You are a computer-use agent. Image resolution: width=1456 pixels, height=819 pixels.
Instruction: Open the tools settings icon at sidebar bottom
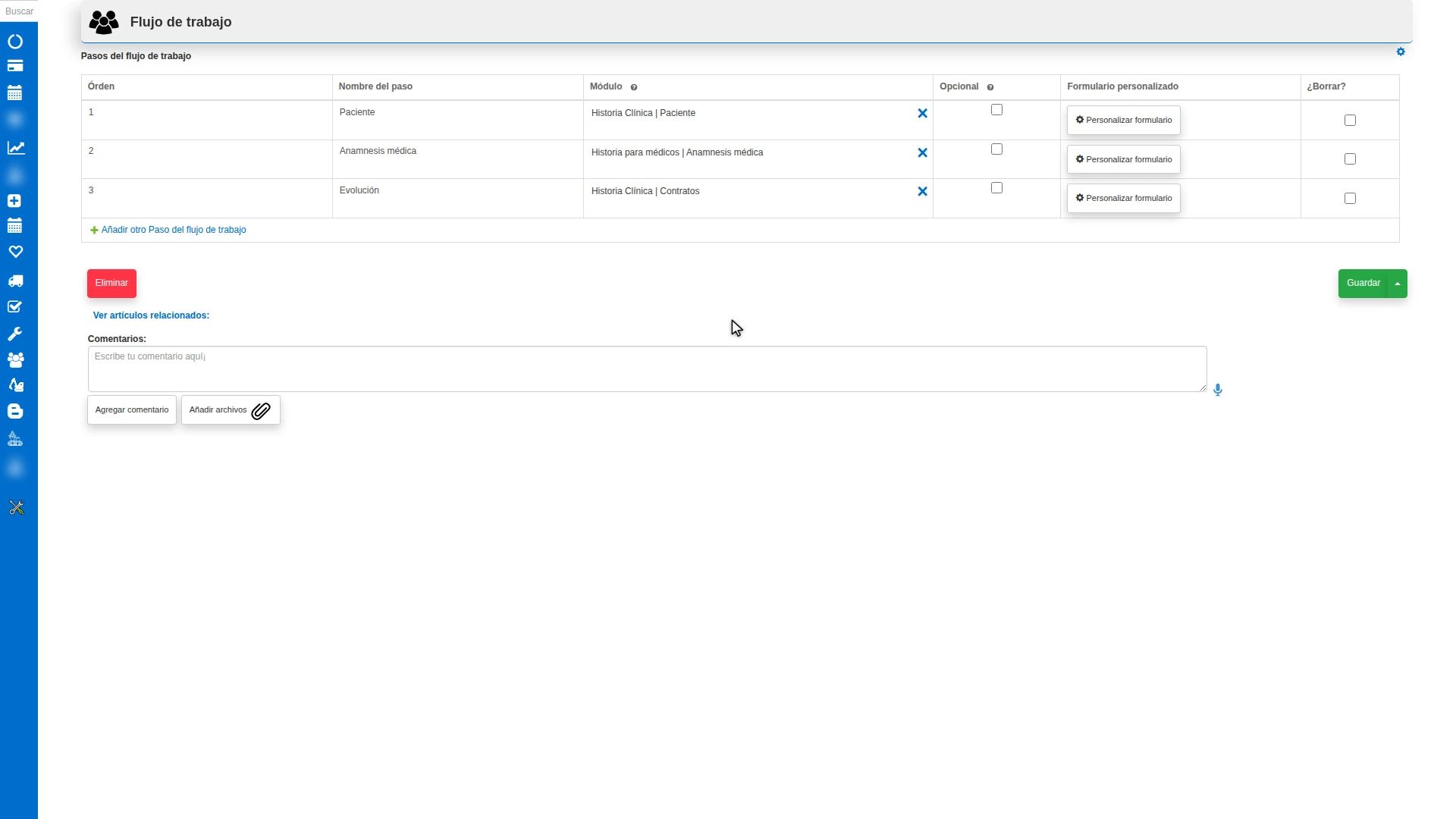point(17,507)
